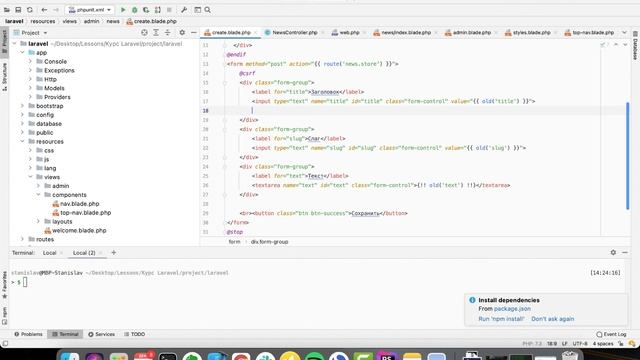Click the Save All toolbar icon
This screenshot has width=640, height=360.
[18, 10]
